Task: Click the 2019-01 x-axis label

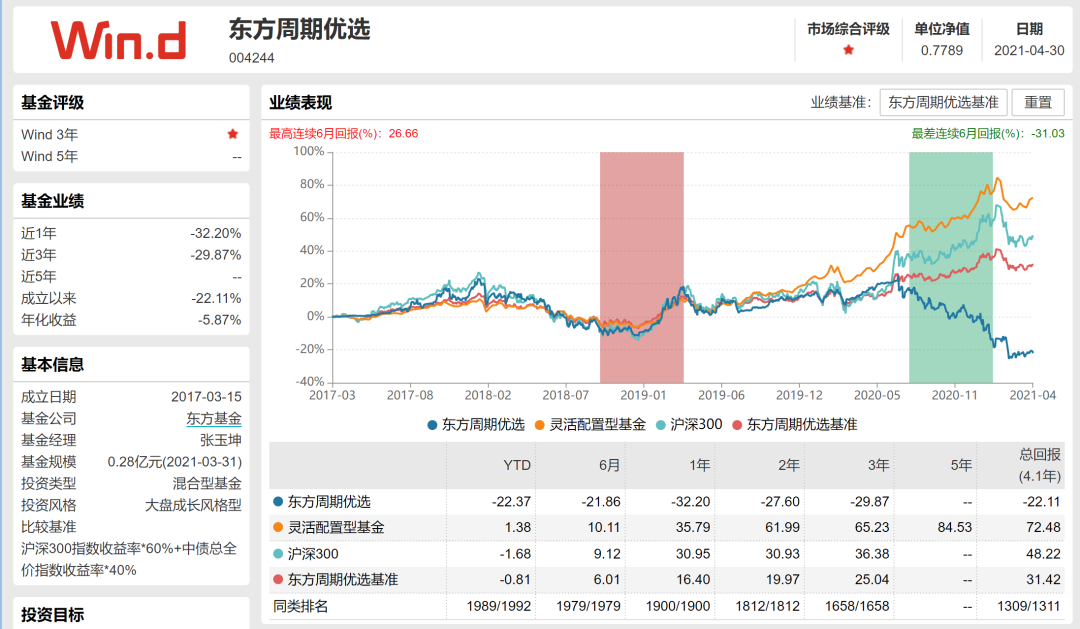Action: point(643,395)
